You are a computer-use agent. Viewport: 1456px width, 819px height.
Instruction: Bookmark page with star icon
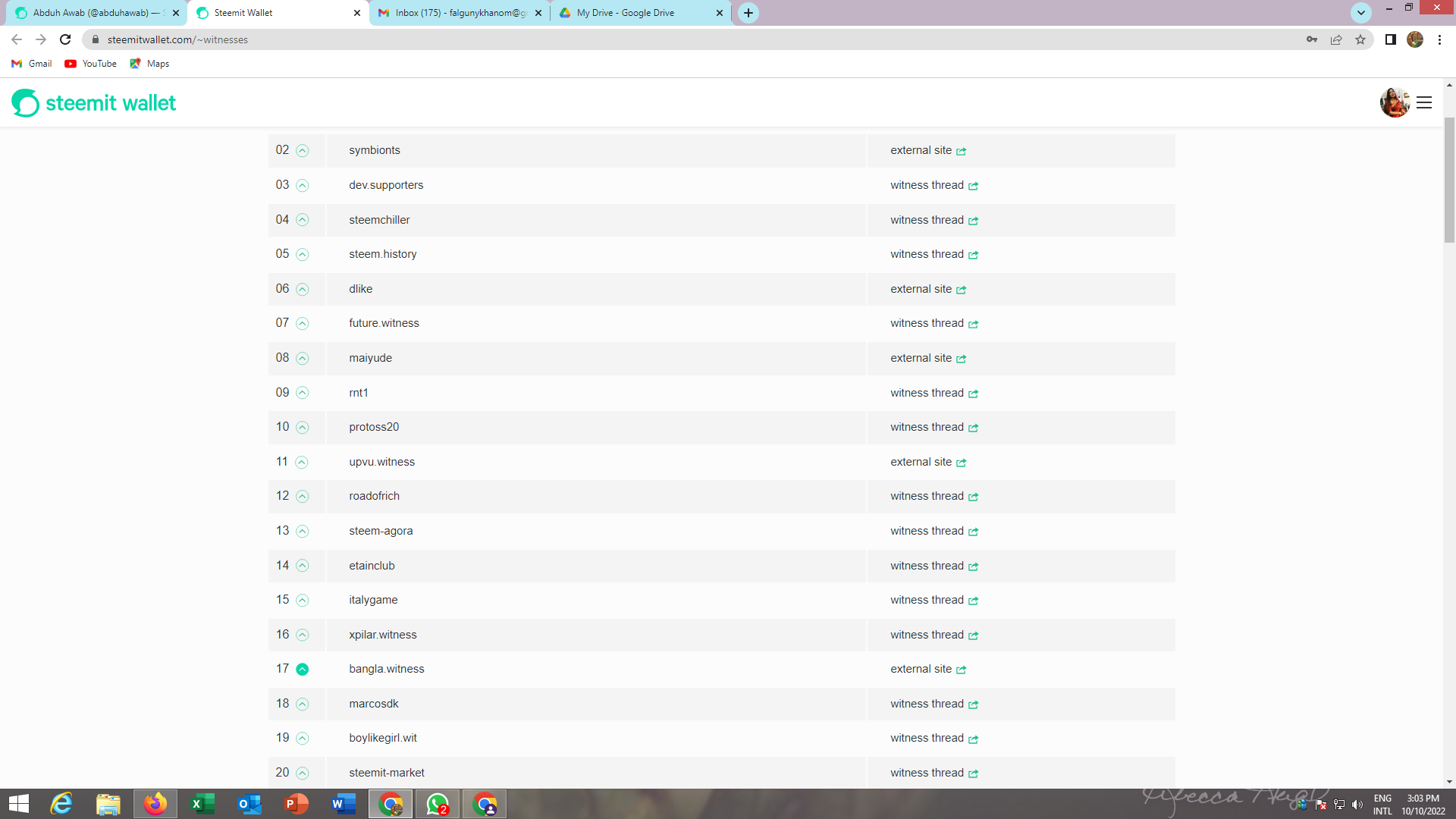[x=1360, y=39]
